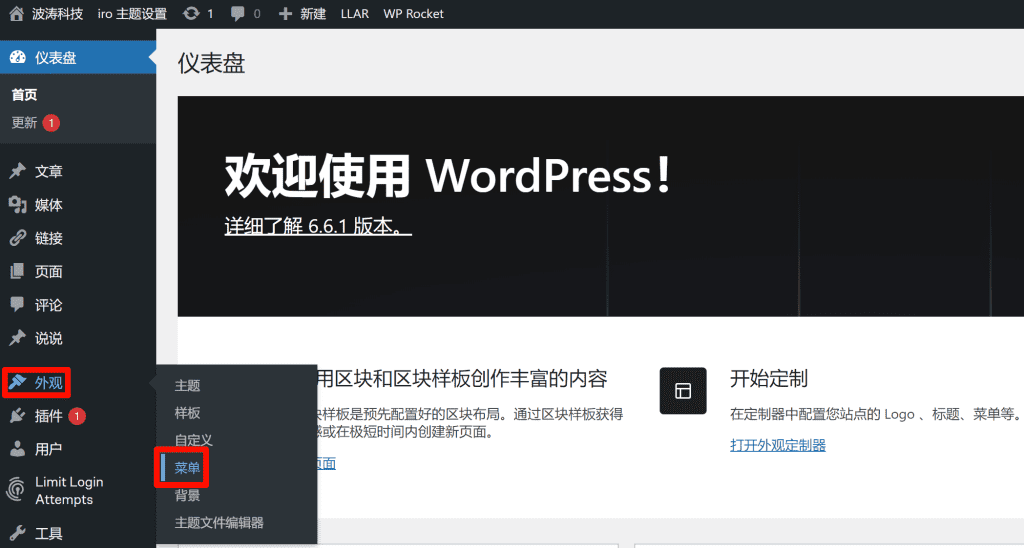Viewport: 1024px width, 548px height.
Task: Click the fingerprint icon for Limit Login Attempts
Action: (16, 489)
